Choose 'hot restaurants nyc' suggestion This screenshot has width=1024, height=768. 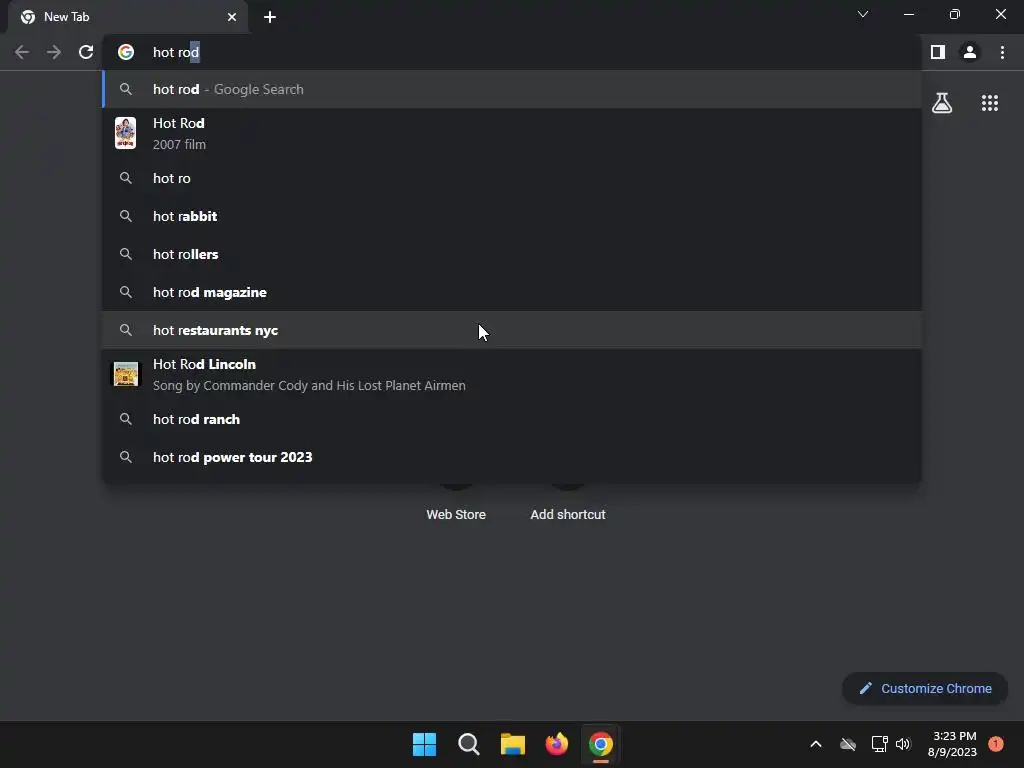pyautogui.click(x=512, y=330)
